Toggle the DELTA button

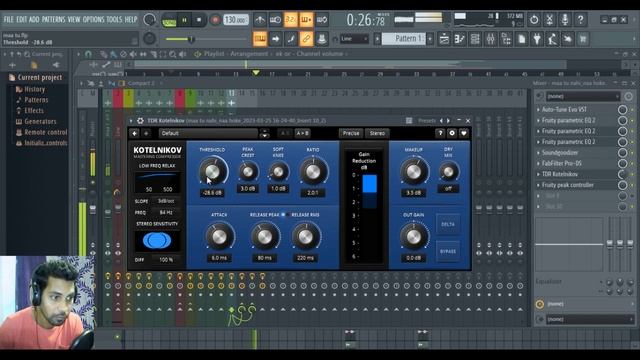coord(448,224)
